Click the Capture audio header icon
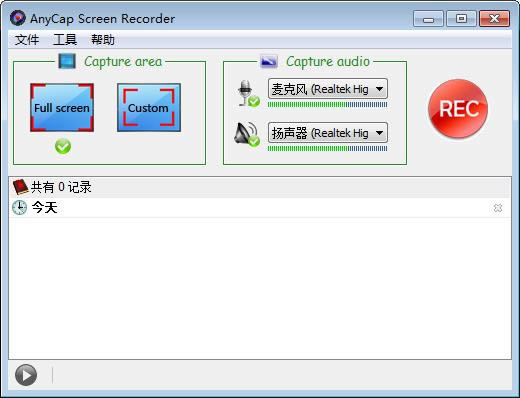The width and height of the screenshot is (520, 398). tap(269, 61)
